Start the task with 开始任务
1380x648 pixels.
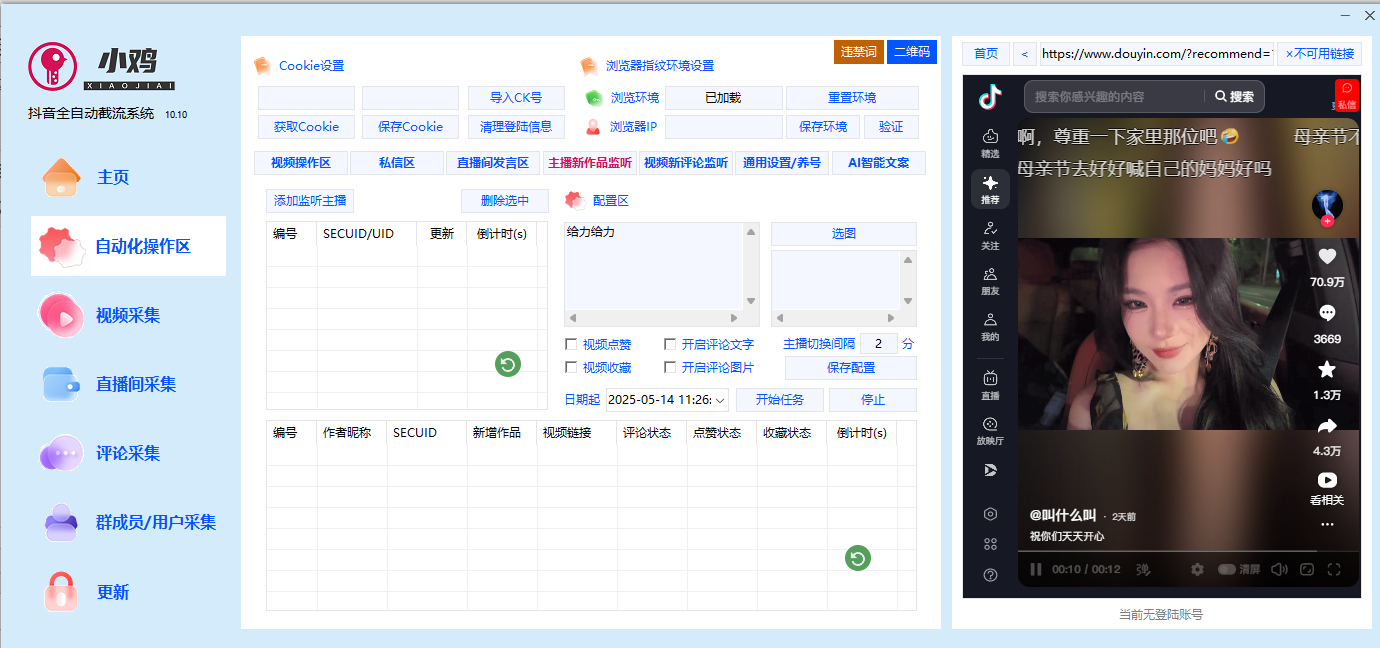[x=779, y=399]
